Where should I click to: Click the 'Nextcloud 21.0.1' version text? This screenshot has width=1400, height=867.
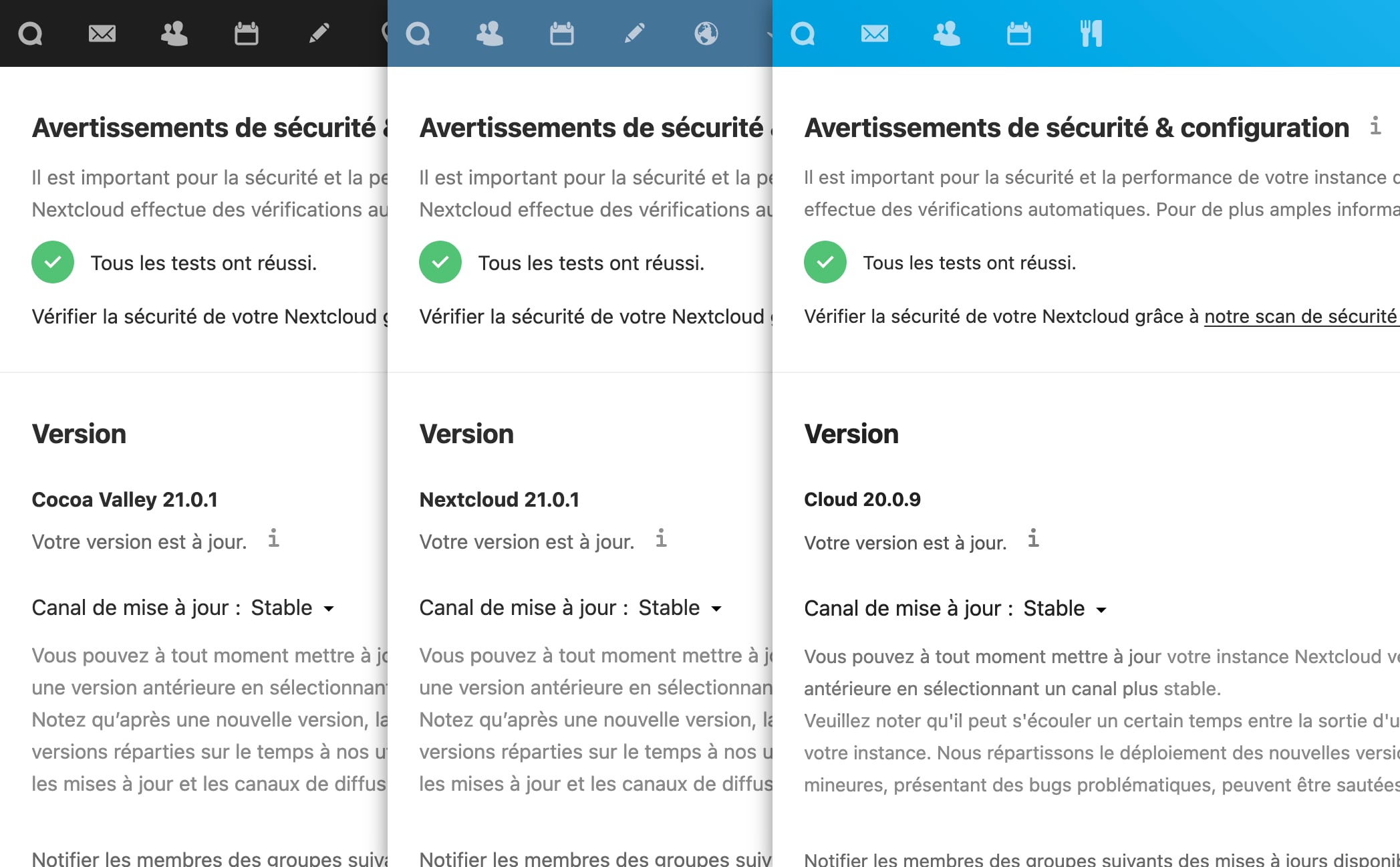[499, 499]
